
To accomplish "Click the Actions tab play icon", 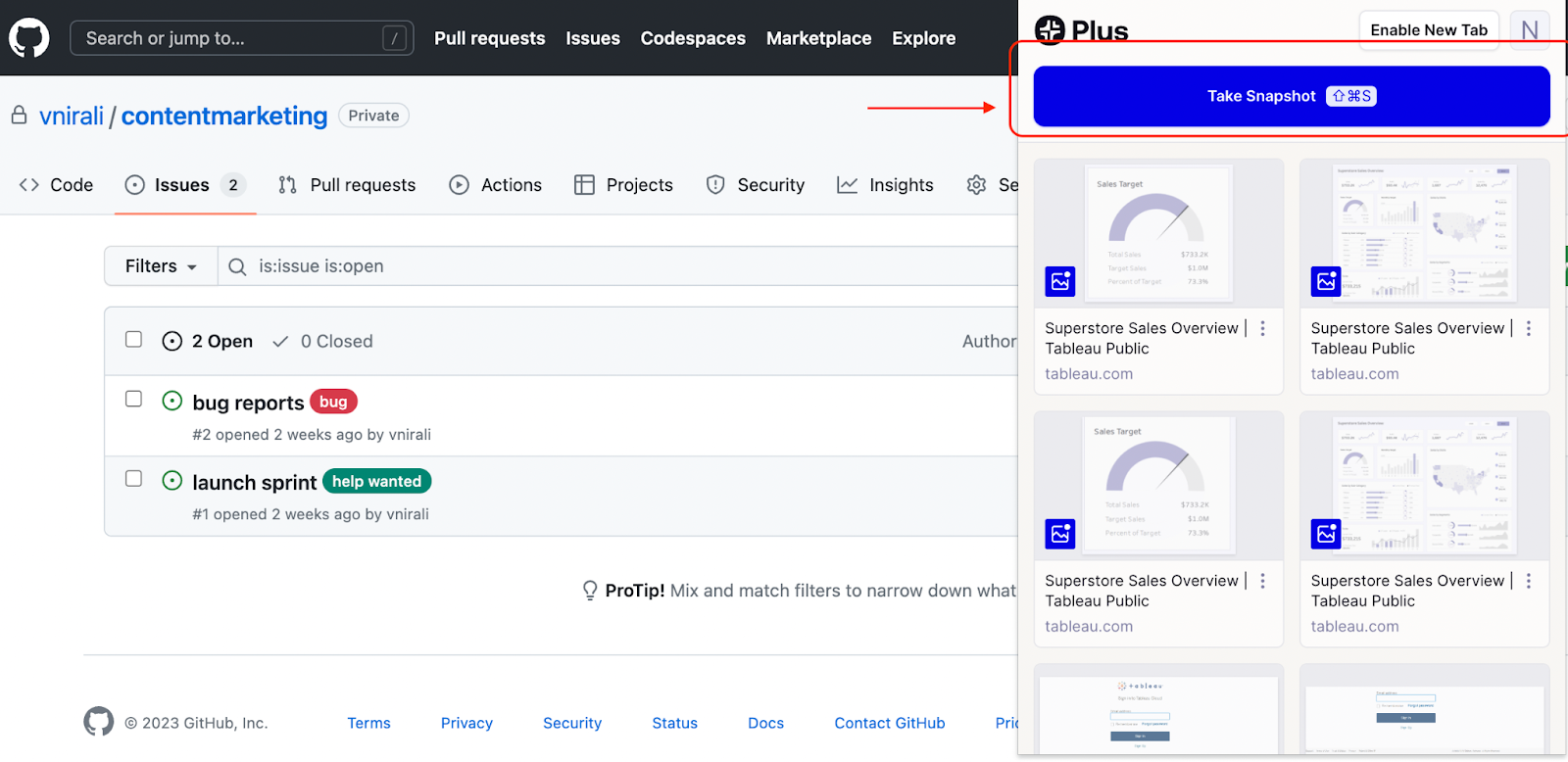I will [x=459, y=185].
